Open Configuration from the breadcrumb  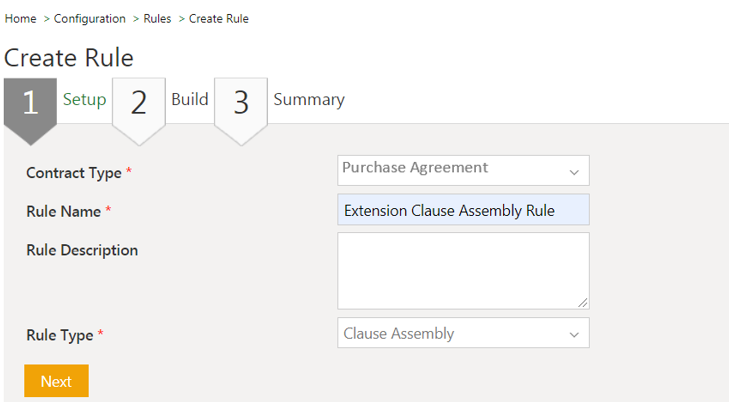coord(90,19)
